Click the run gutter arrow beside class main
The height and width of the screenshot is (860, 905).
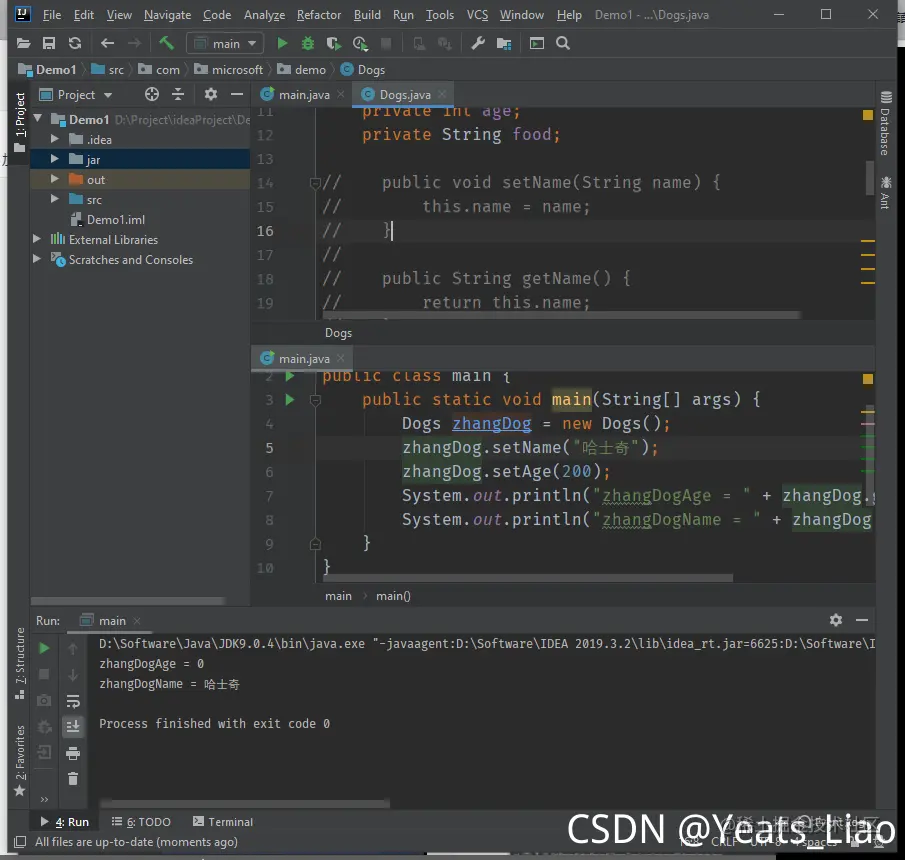[290, 376]
